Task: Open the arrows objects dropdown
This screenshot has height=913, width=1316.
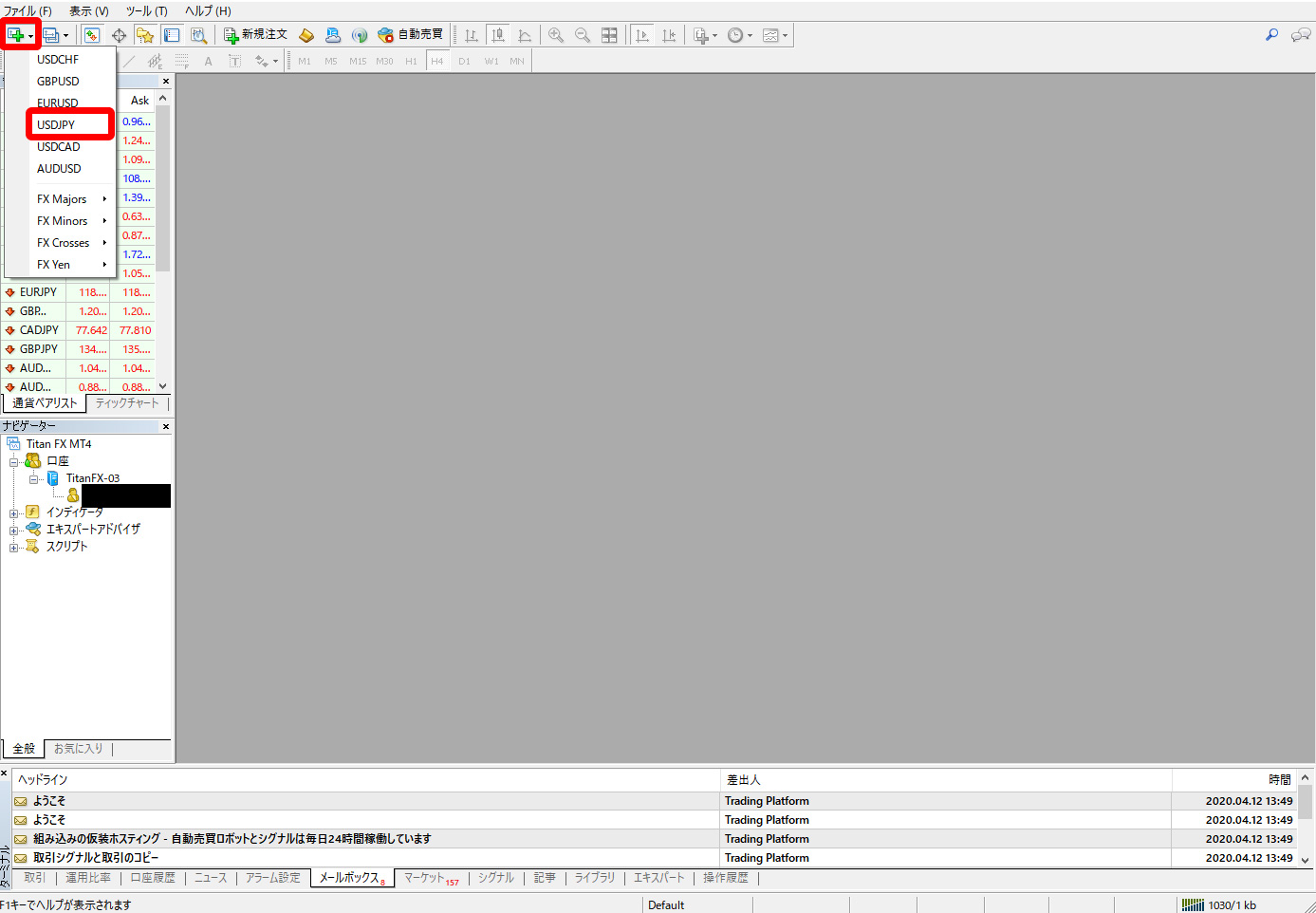Action: [x=266, y=61]
